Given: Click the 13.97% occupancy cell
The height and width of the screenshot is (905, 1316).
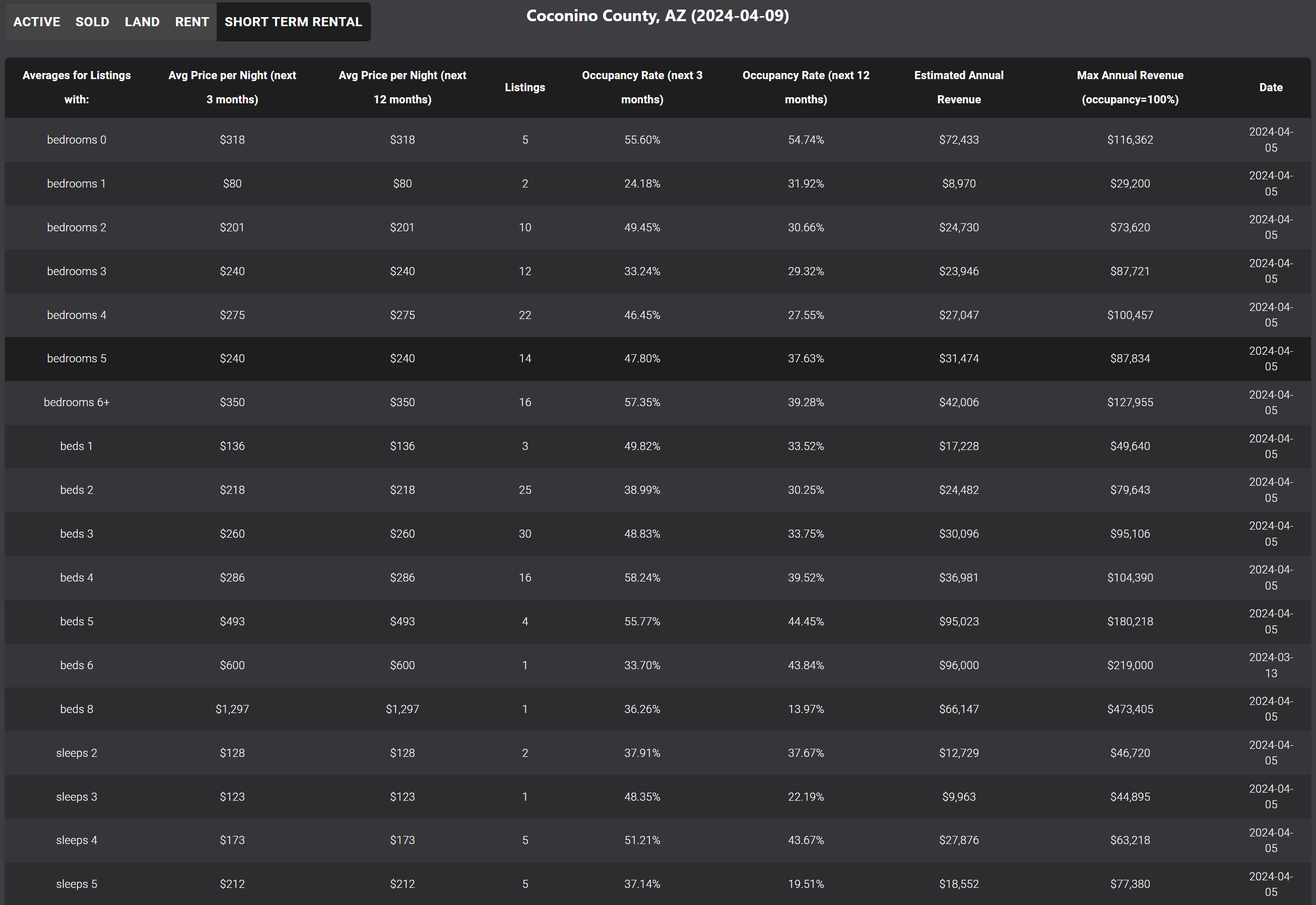Looking at the screenshot, I should coord(806,709).
